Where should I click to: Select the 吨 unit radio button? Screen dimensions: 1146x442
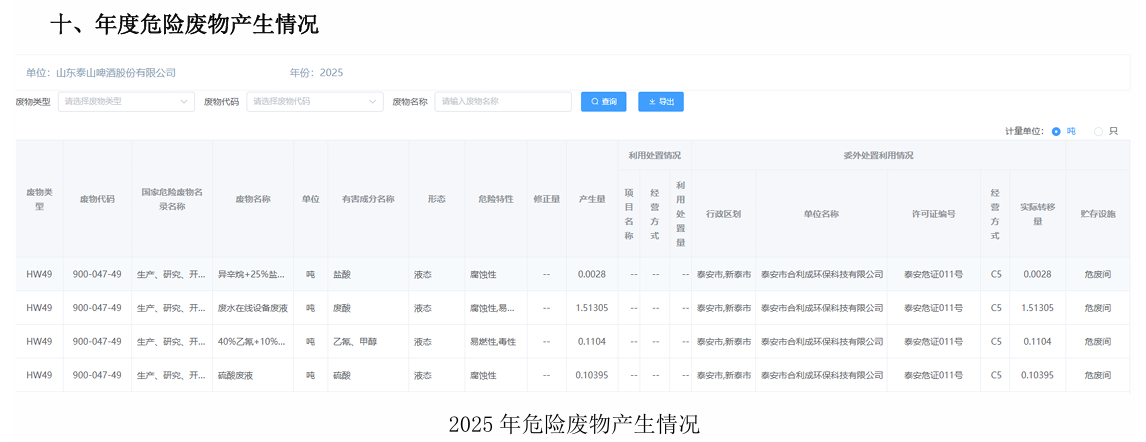click(1056, 131)
